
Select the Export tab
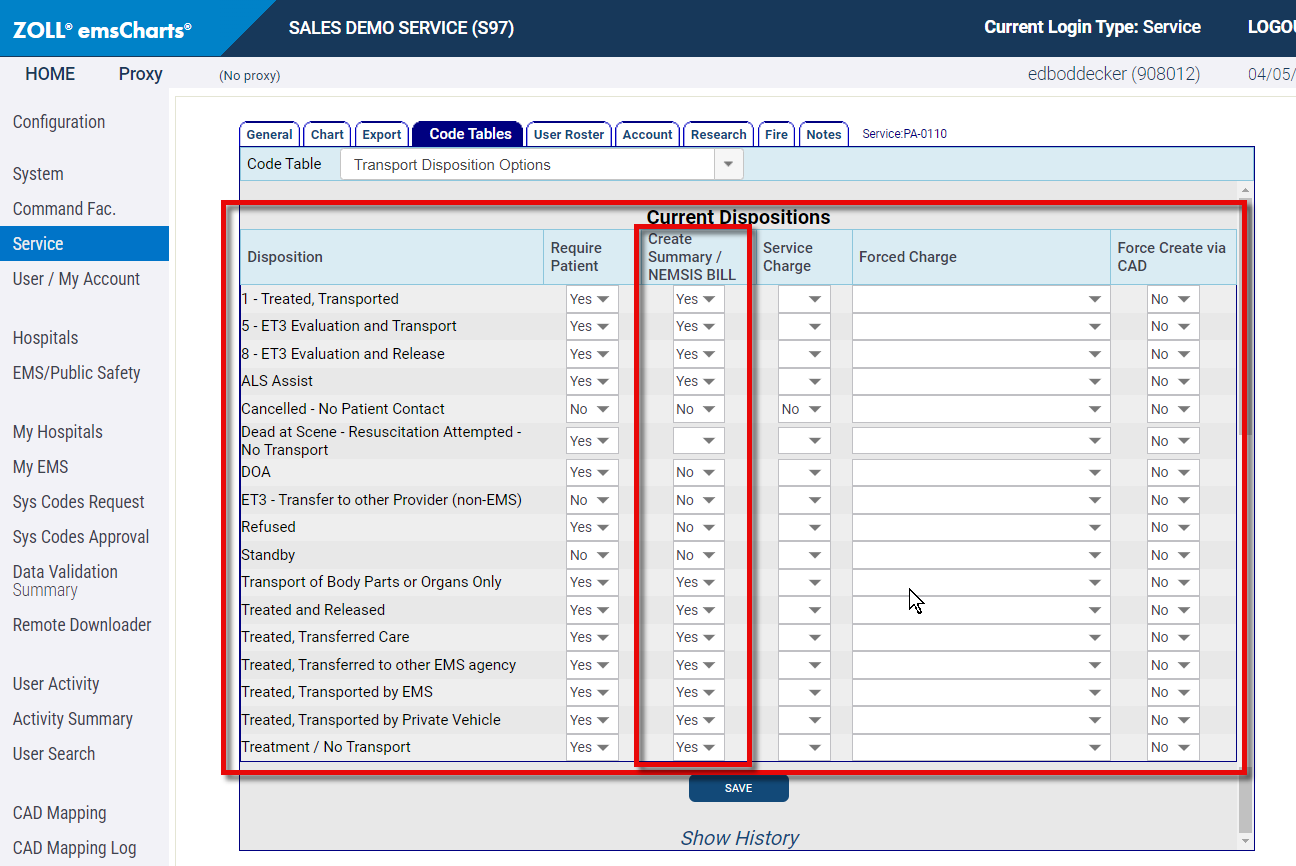coord(381,135)
